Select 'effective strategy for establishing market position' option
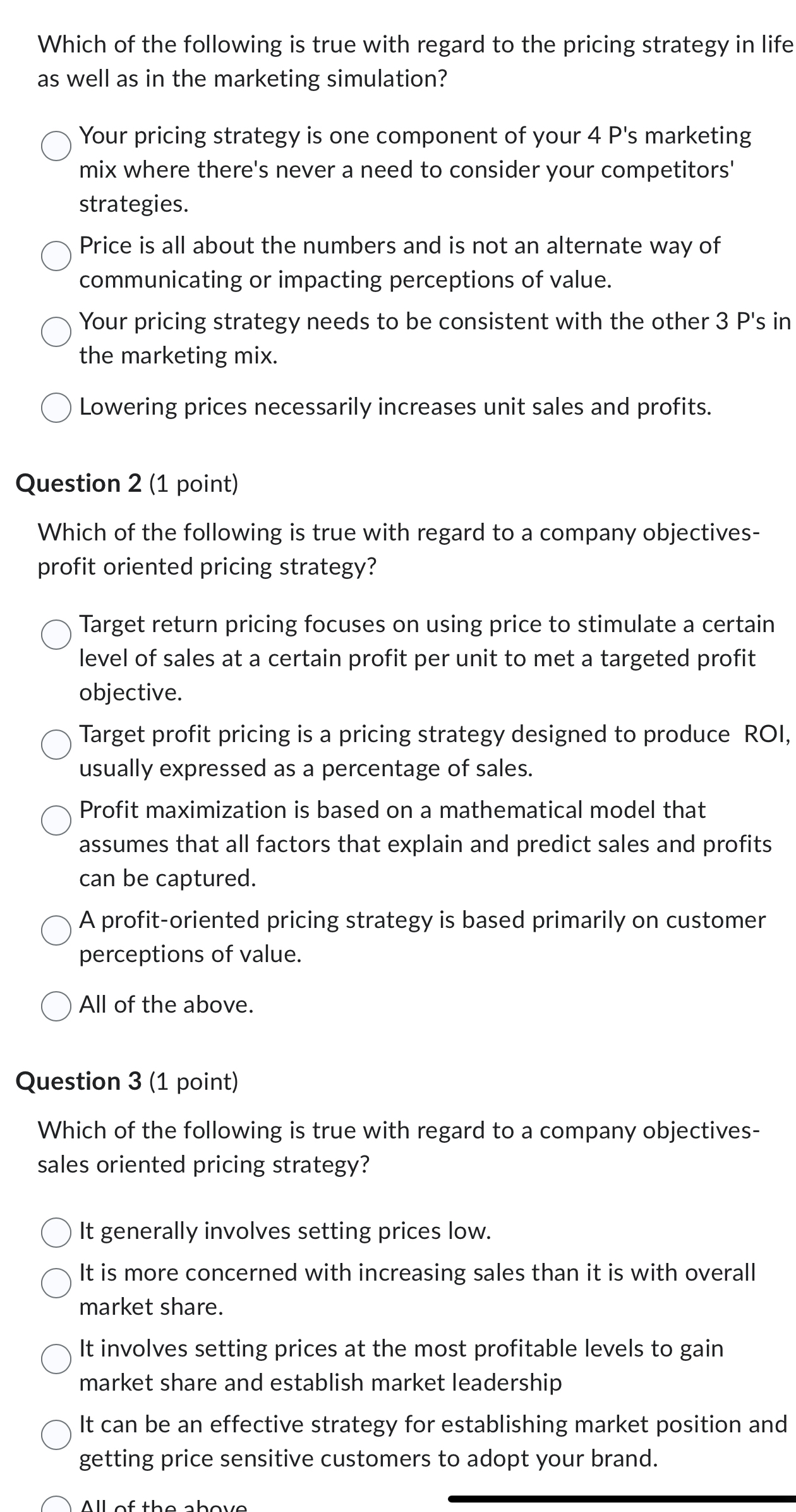The width and height of the screenshot is (796, 1512). pyautogui.click(x=56, y=1435)
